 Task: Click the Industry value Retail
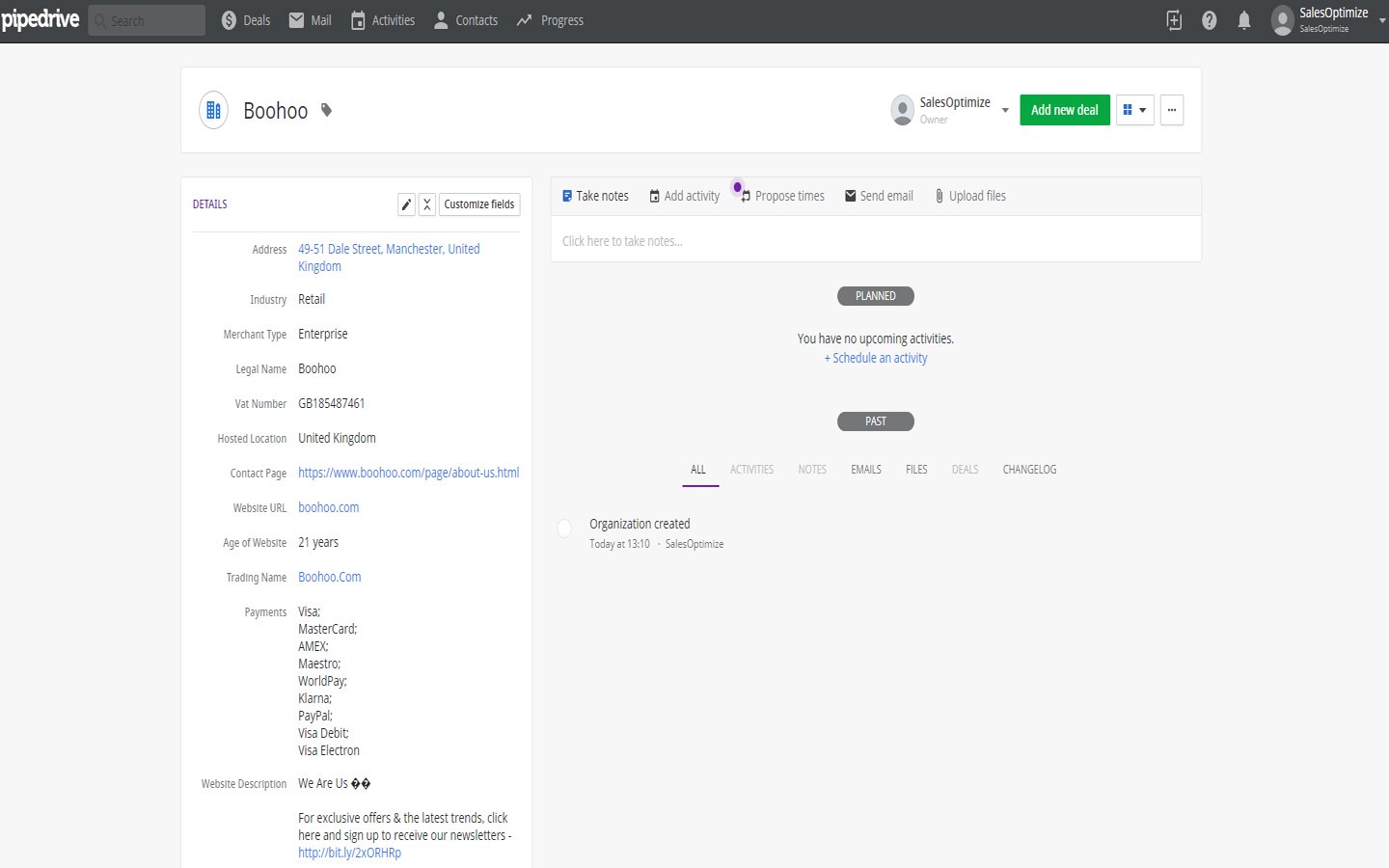pyautogui.click(x=312, y=299)
